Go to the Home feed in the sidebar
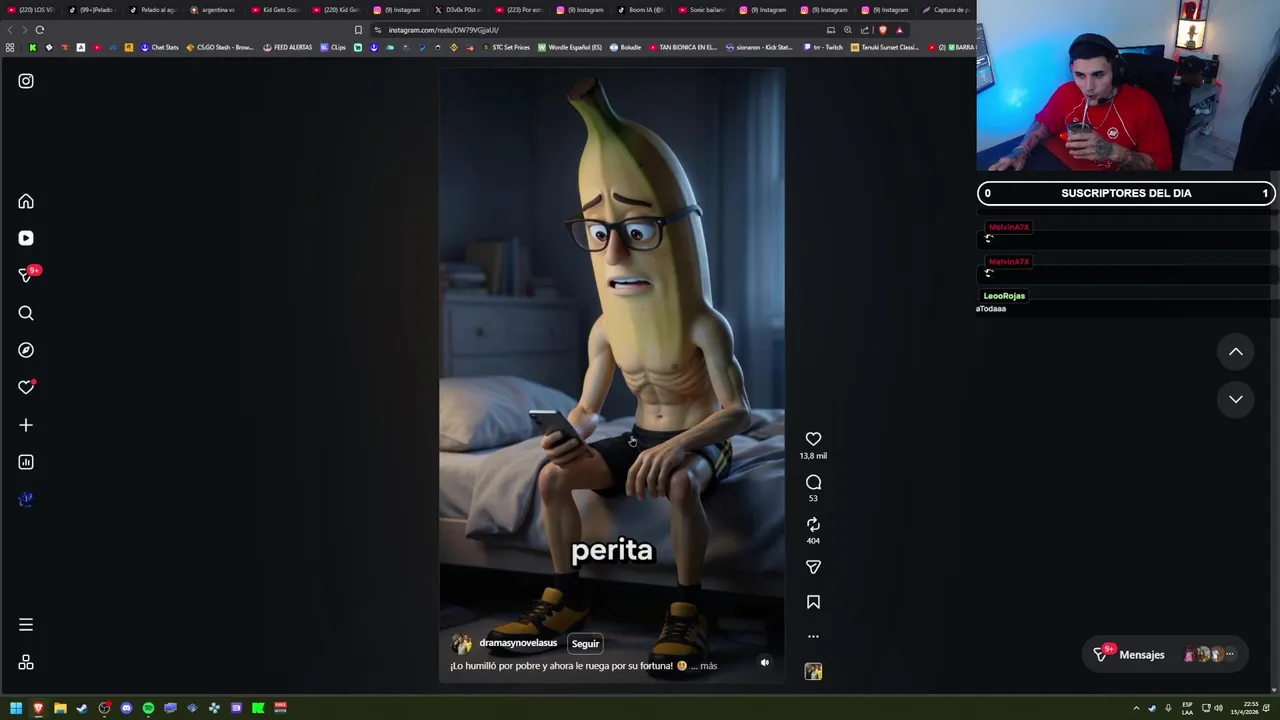1280x720 pixels. coord(26,202)
